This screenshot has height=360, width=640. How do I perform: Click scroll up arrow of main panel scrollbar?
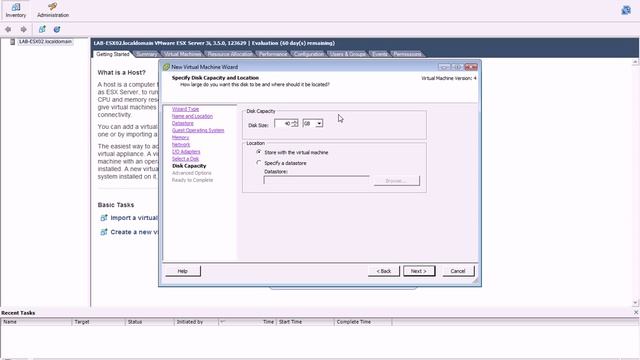tap(635, 62)
